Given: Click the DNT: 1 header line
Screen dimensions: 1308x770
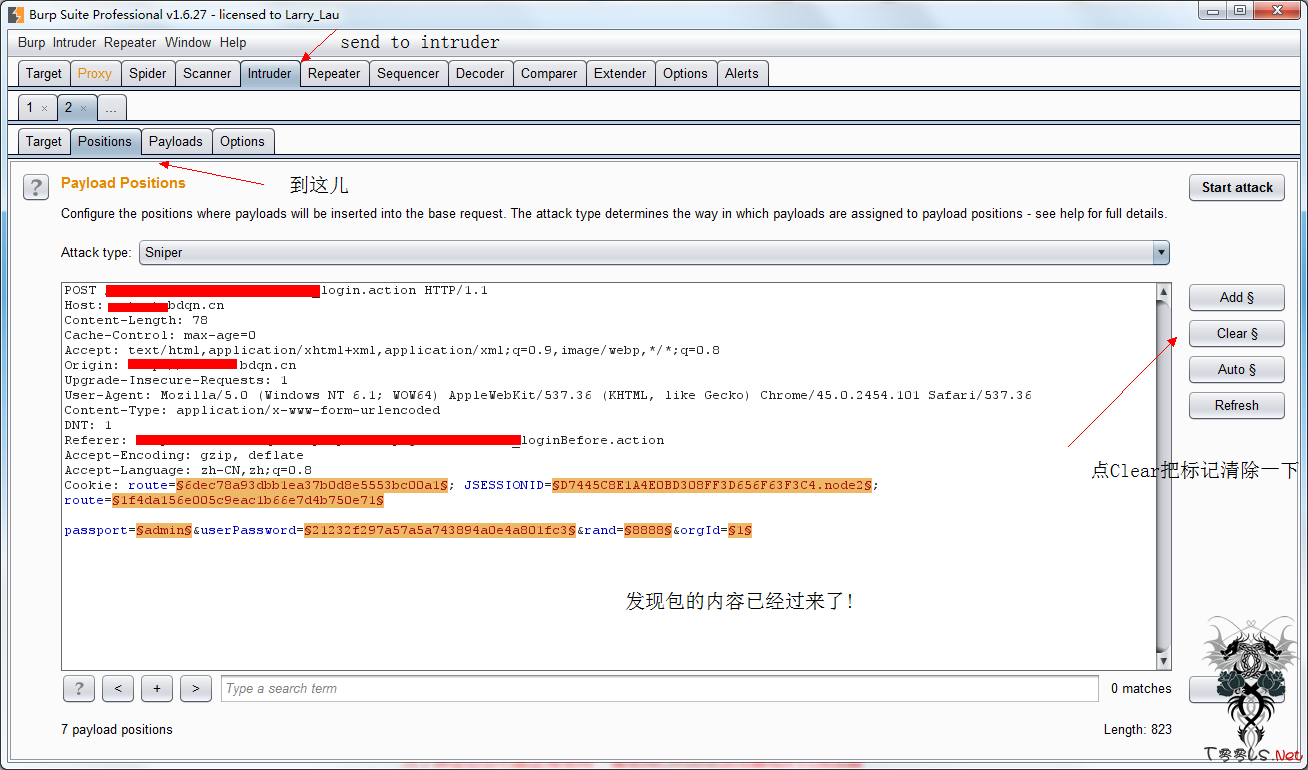Looking at the screenshot, I should (x=88, y=425).
